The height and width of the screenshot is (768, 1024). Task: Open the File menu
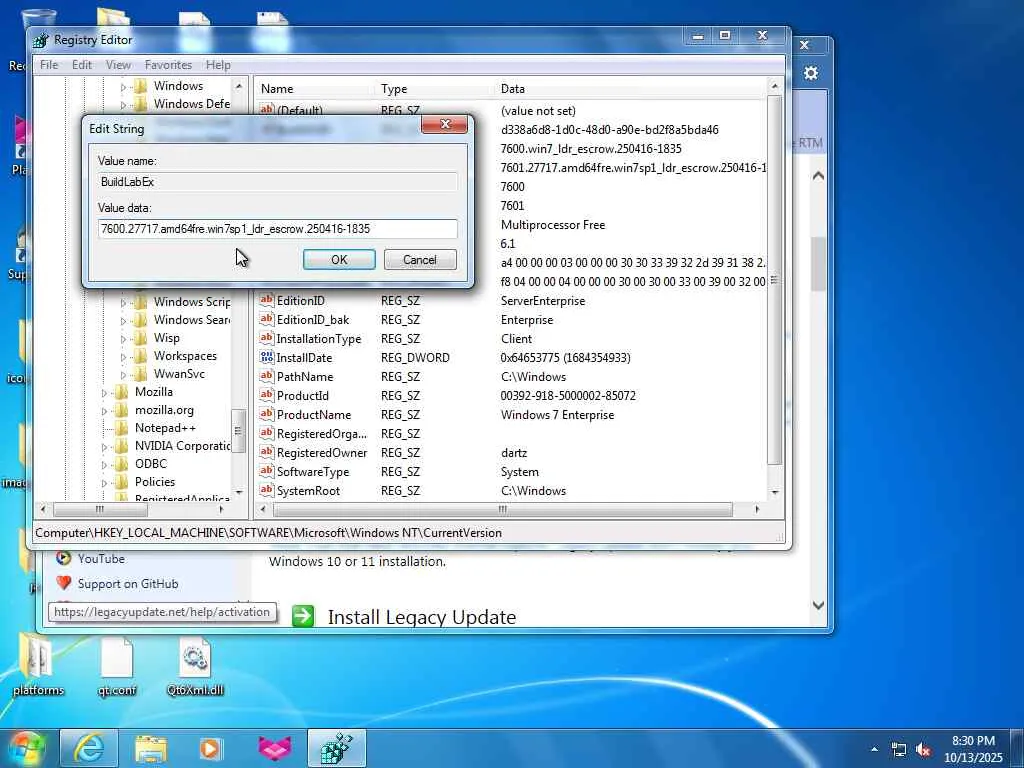[49, 65]
